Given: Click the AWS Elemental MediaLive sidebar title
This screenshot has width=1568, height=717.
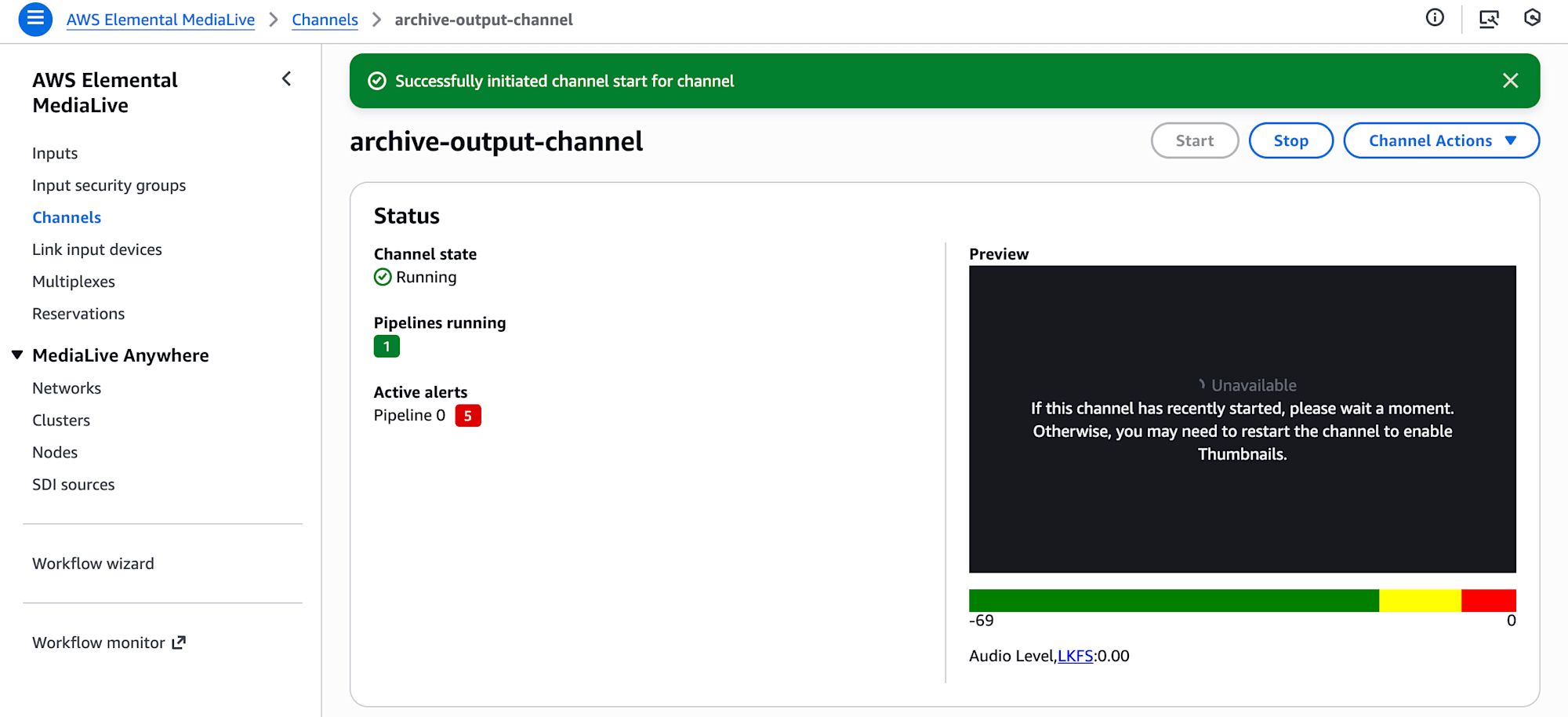Looking at the screenshot, I should pyautogui.click(x=105, y=93).
